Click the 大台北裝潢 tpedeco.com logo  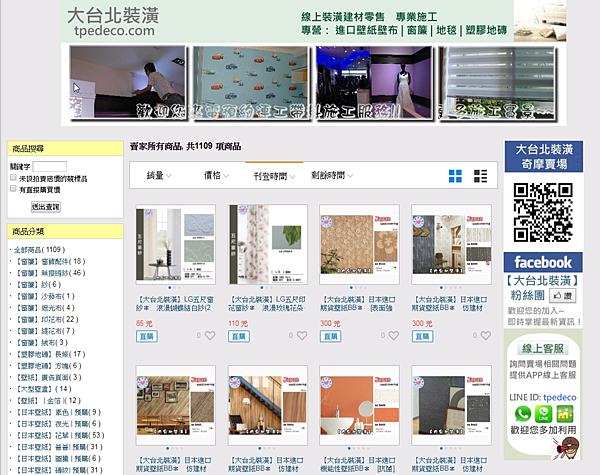pos(113,21)
